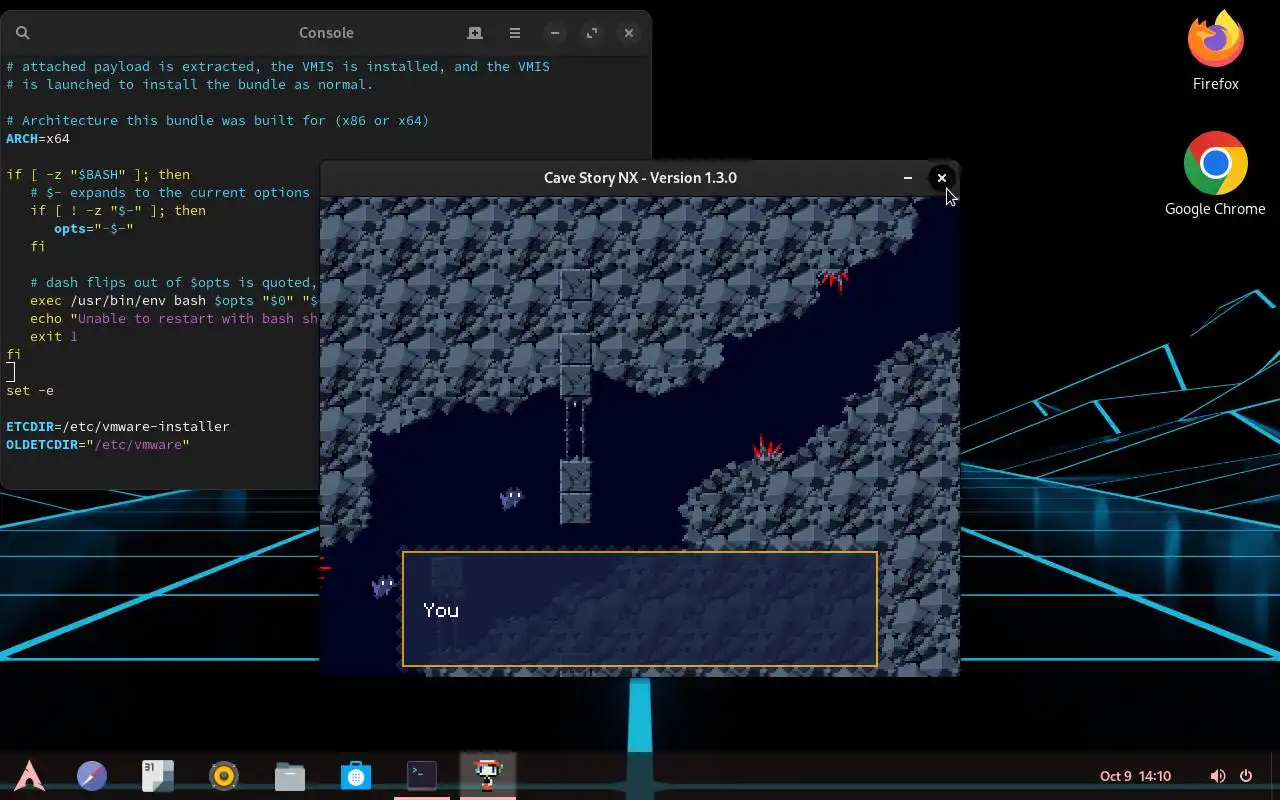The image size is (1280, 800).
Task: Click the 'You' dialogue box in game
Action: pyautogui.click(x=640, y=609)
